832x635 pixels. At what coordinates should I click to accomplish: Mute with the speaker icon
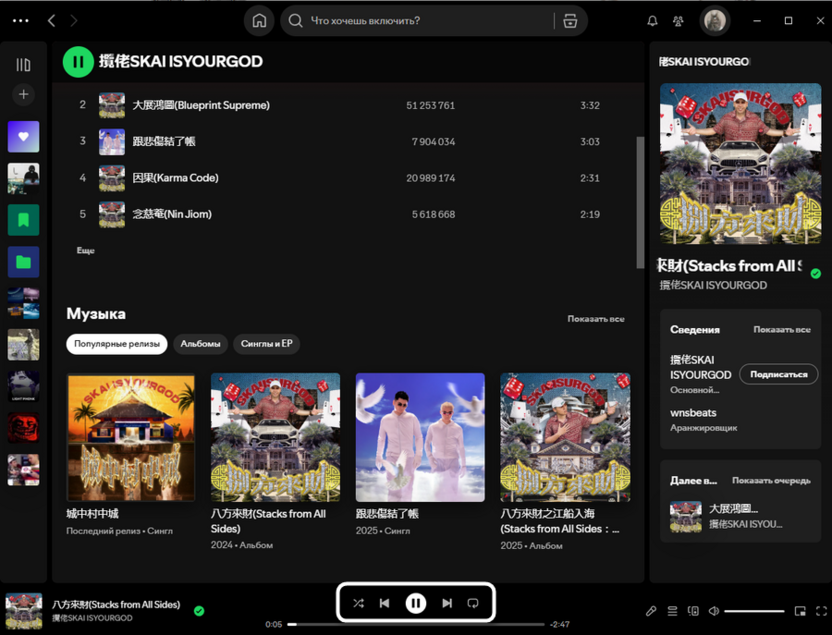coord(714,611)
